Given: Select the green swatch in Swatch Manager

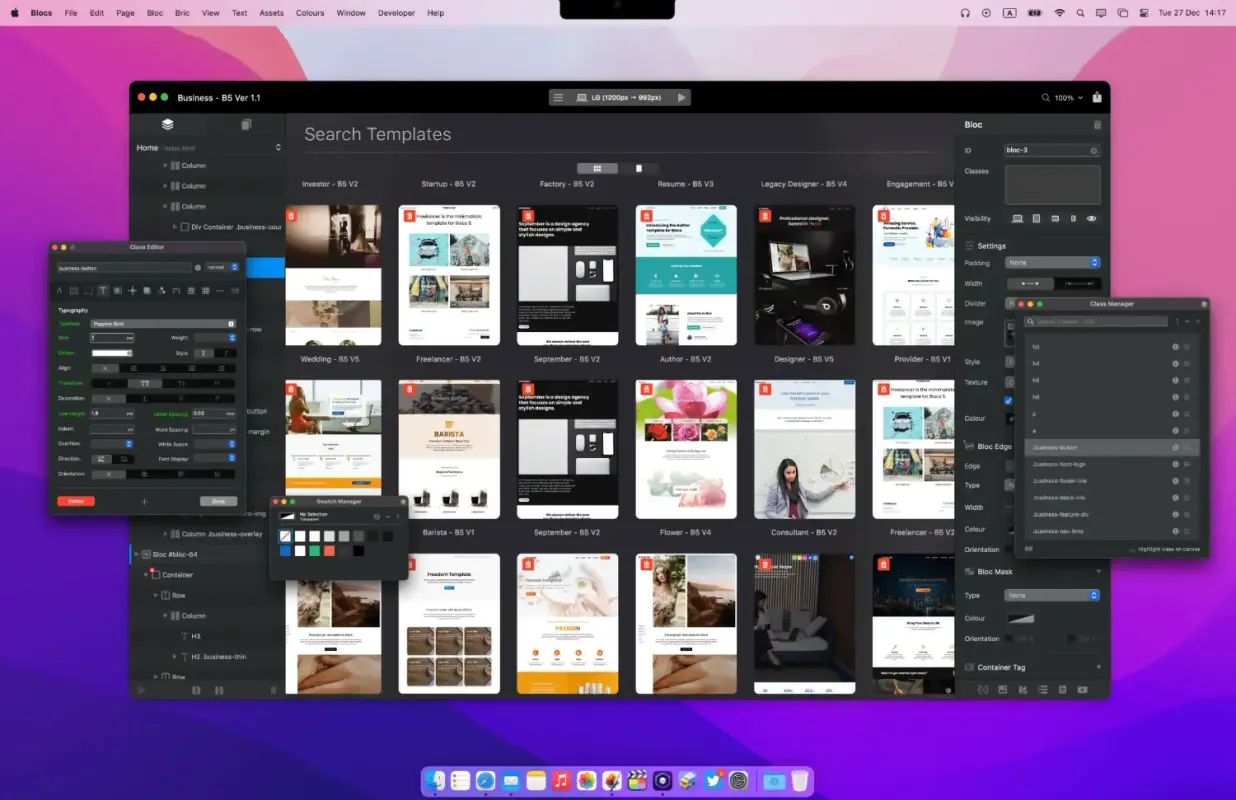Looking at the screenshot, I should (314, 550).
